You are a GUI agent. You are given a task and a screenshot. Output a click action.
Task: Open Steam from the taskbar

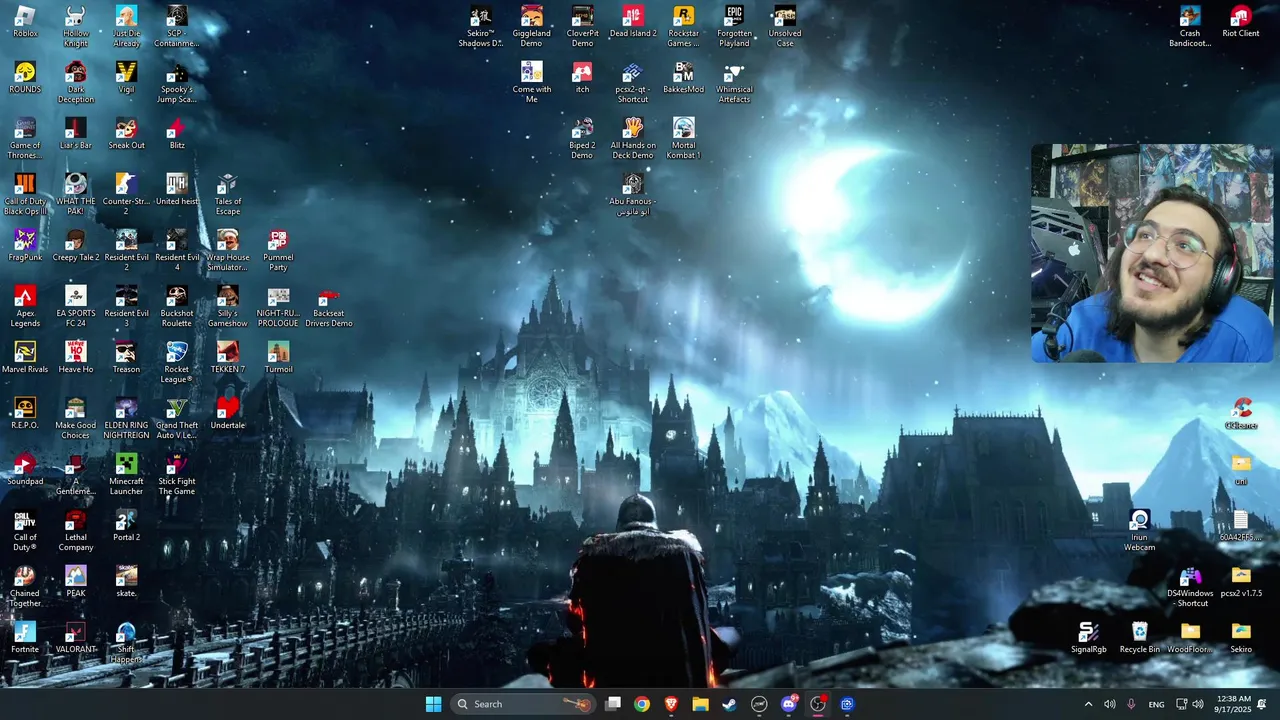(730, 704)
